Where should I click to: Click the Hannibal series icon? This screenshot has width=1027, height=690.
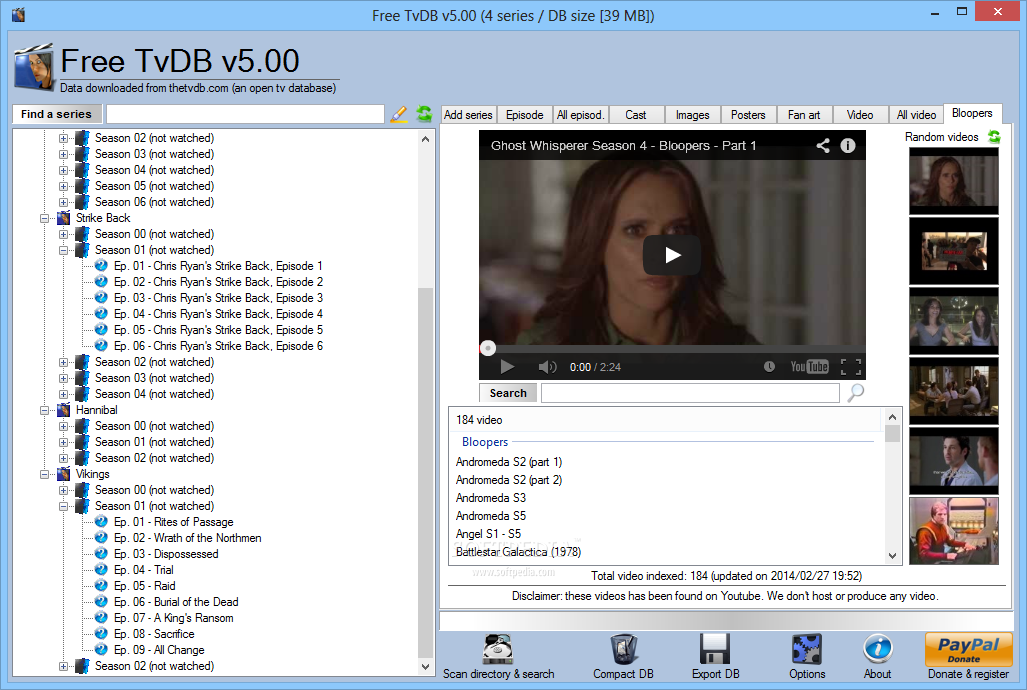click(x=64, y=410)
